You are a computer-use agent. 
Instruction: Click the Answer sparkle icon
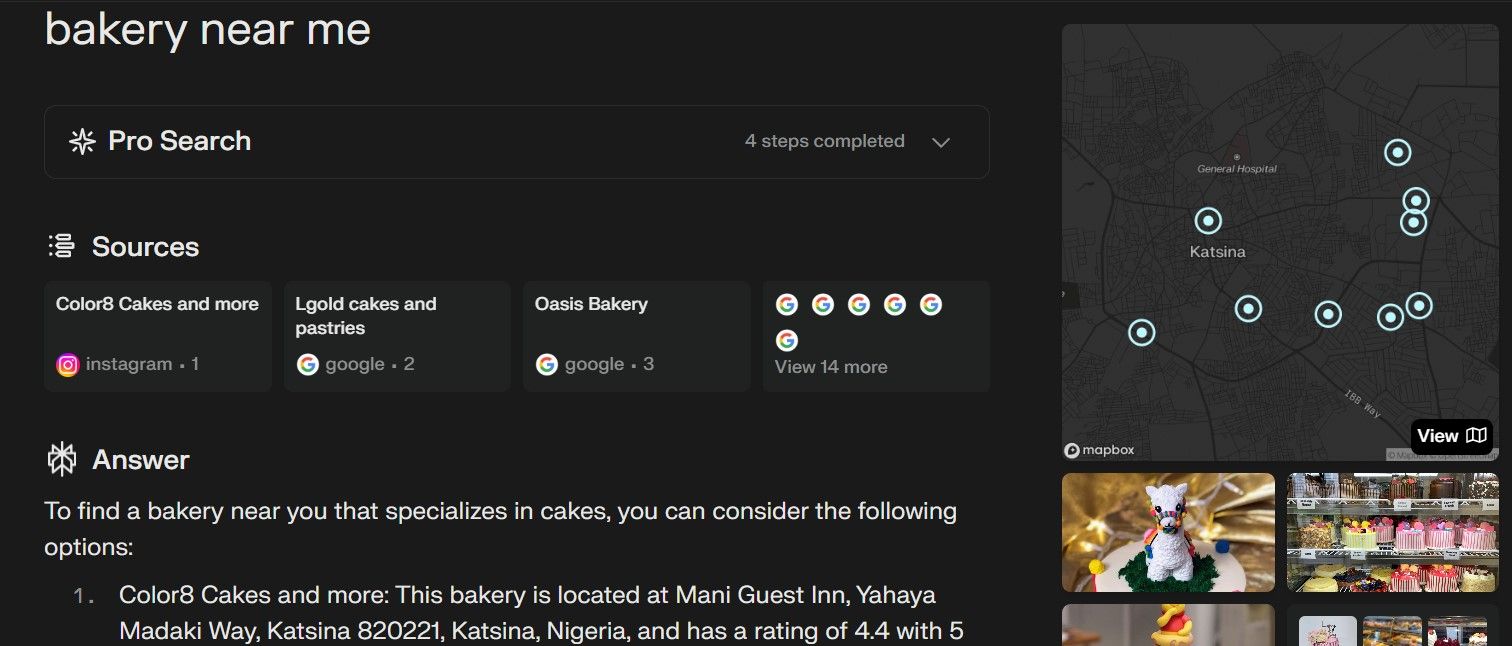point(60,459)
